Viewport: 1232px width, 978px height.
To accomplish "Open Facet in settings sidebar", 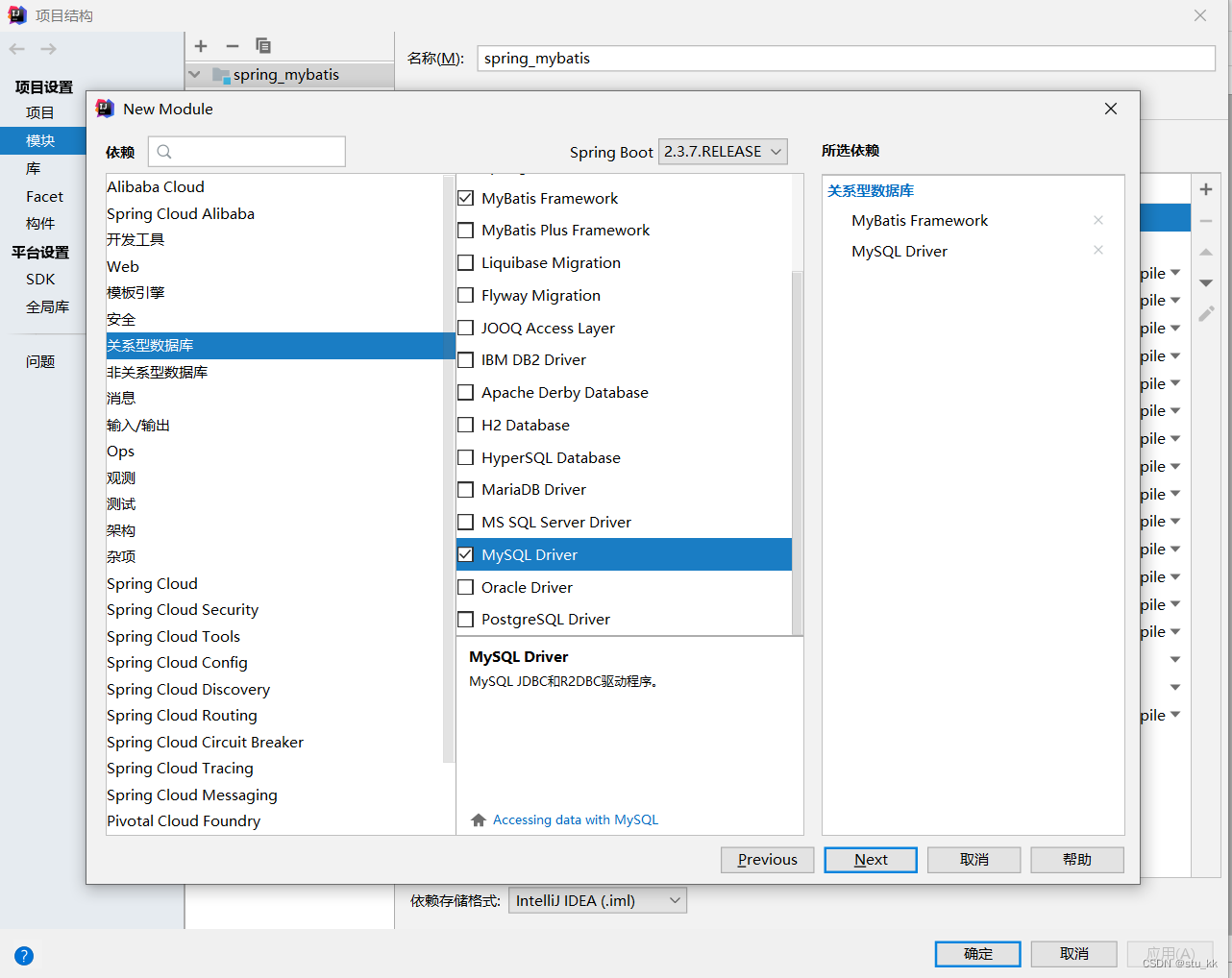I will tap(44, 196).
